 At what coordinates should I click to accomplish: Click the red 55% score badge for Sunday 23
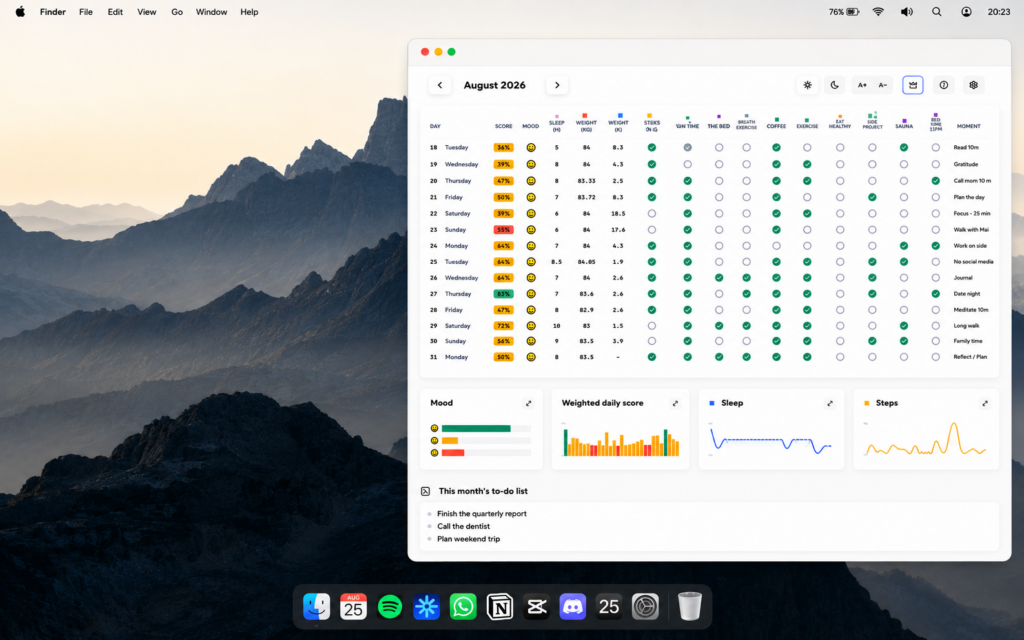tap(504, 230)
